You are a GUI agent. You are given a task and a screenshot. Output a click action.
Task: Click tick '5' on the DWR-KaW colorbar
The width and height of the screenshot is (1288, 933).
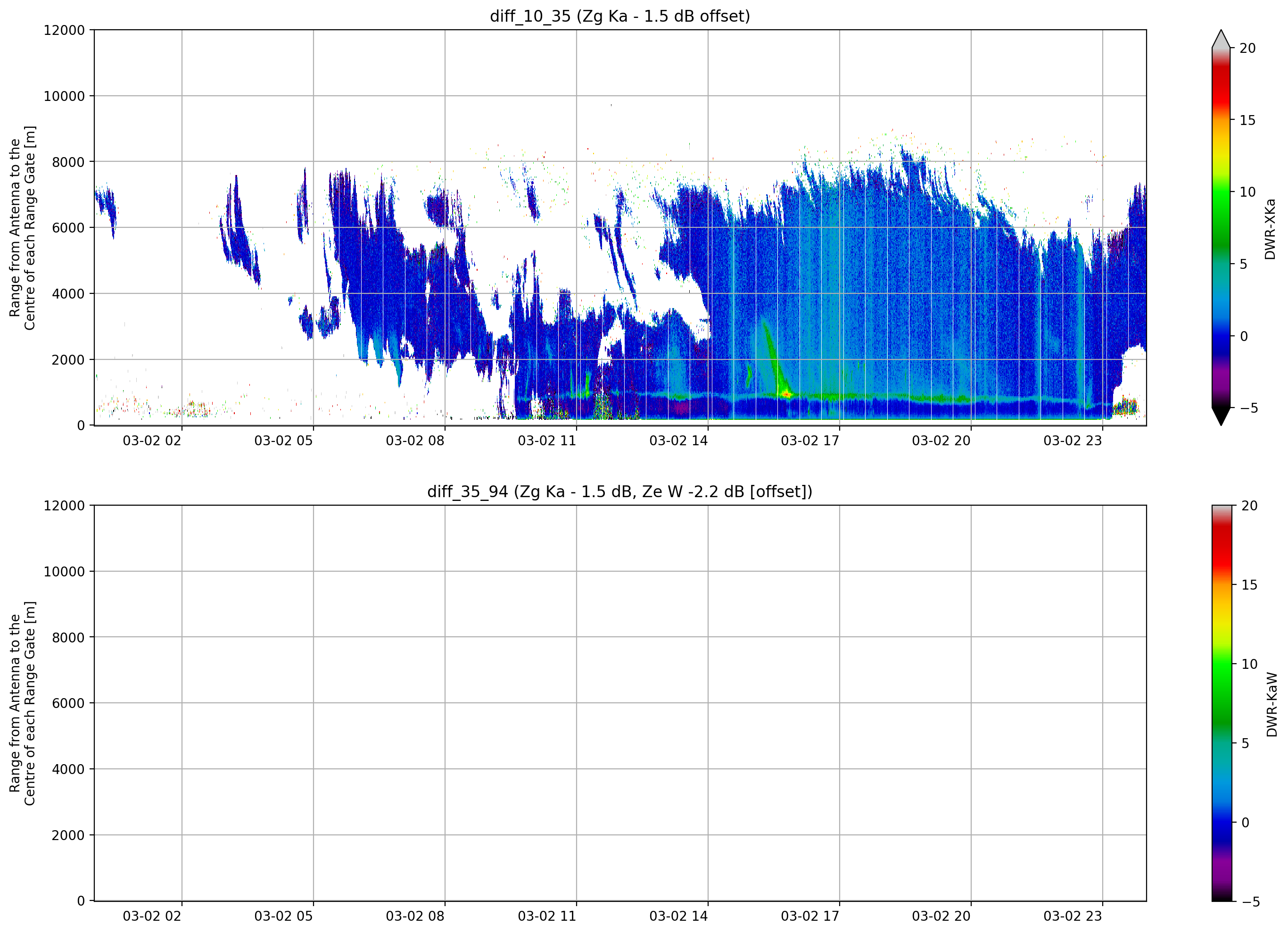click(1245, 743)
